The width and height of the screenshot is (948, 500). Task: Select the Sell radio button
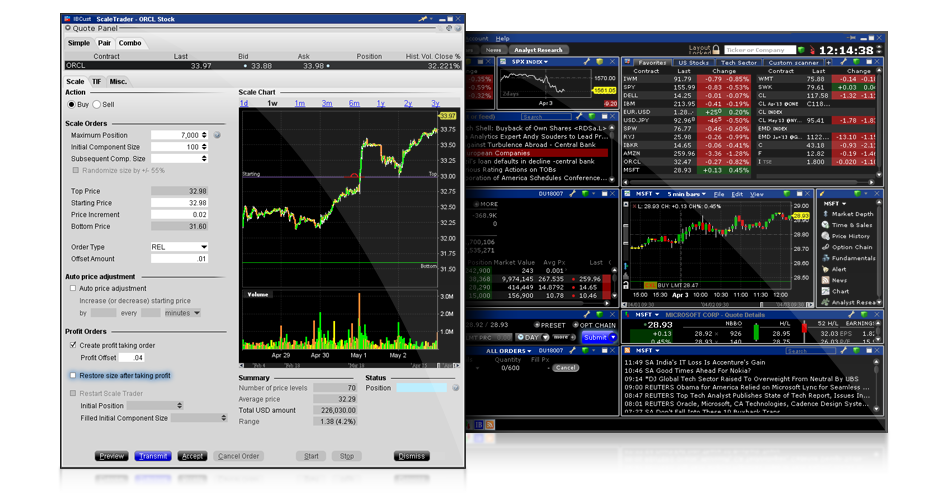click(x=97, y=105)
